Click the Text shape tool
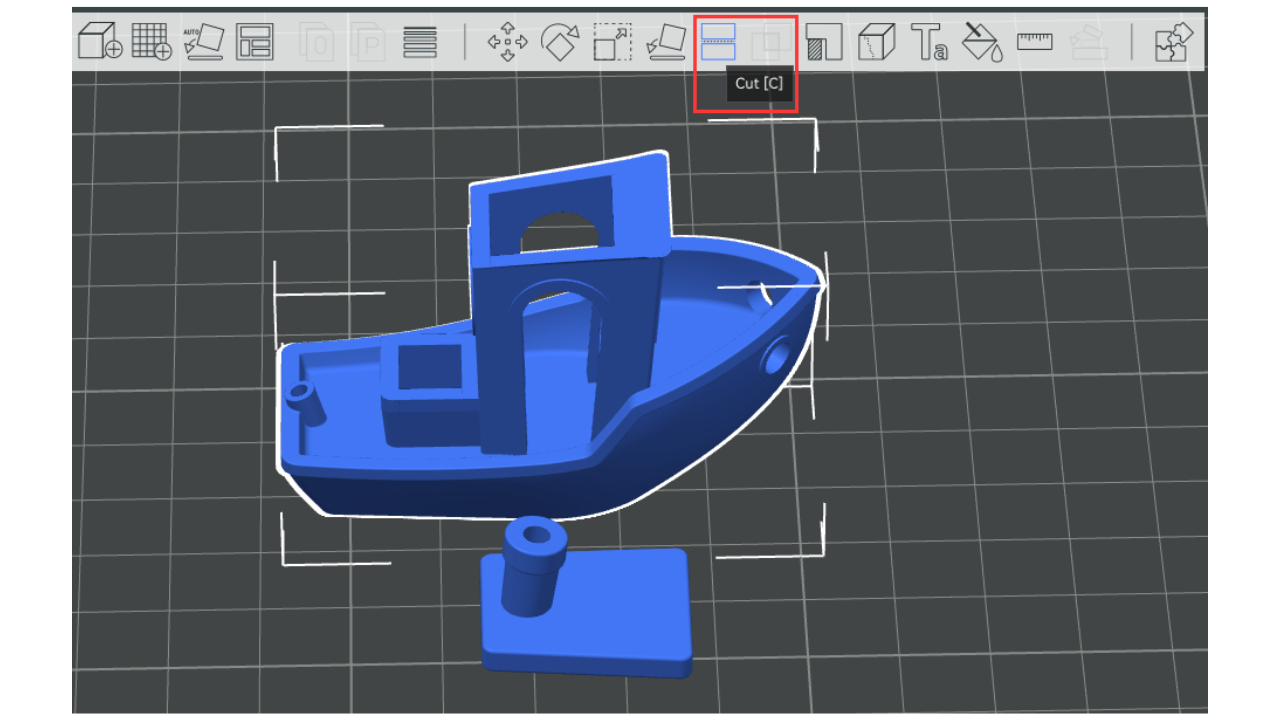The width and height of the screenshot is (1280, 720). point(929,42)
